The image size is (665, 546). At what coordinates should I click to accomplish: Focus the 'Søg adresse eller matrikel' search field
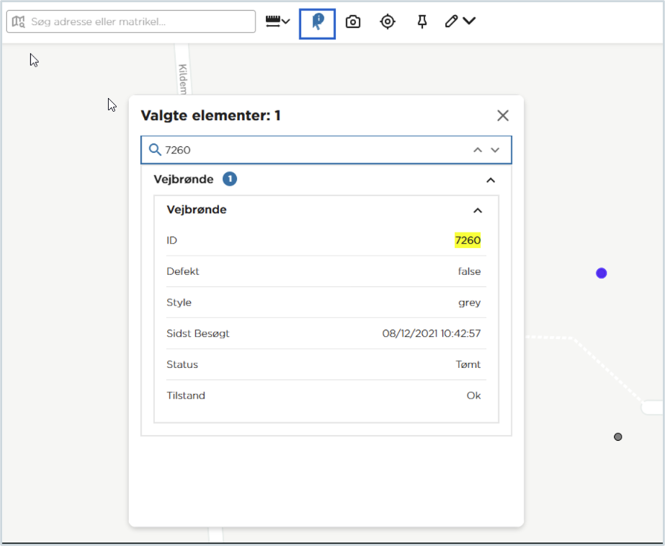click(131, 21)
